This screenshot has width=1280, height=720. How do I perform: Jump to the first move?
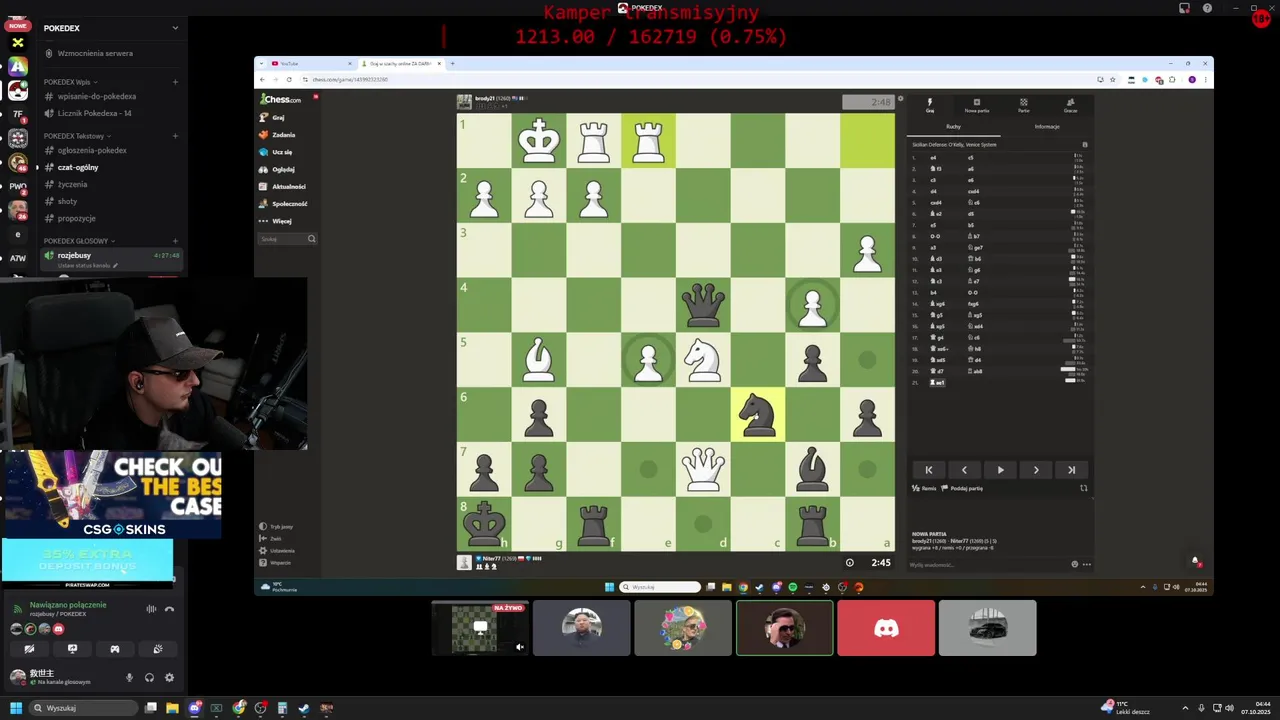[928, 470]
